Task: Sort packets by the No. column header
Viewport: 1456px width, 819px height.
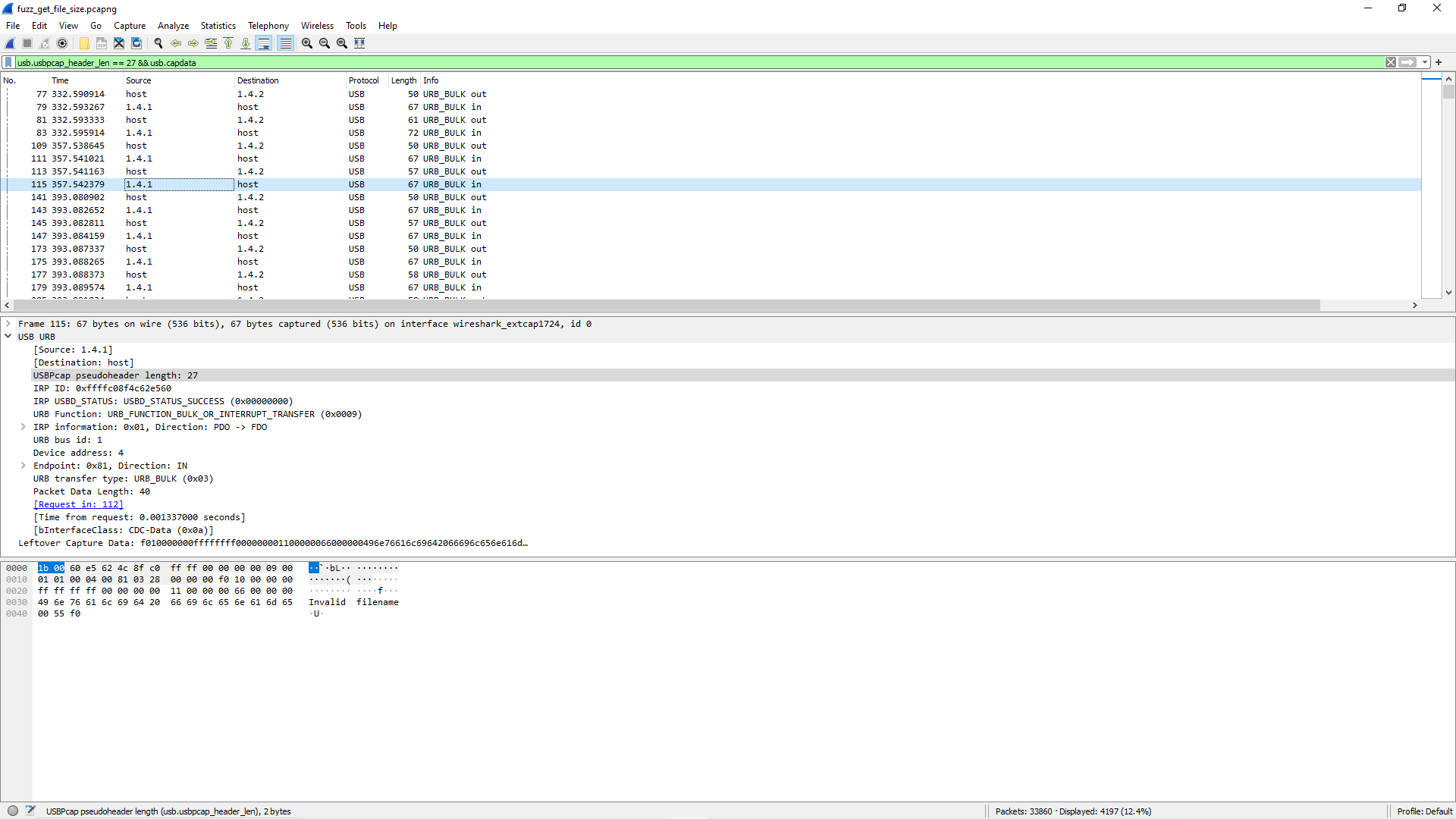Action: (24, 80)
